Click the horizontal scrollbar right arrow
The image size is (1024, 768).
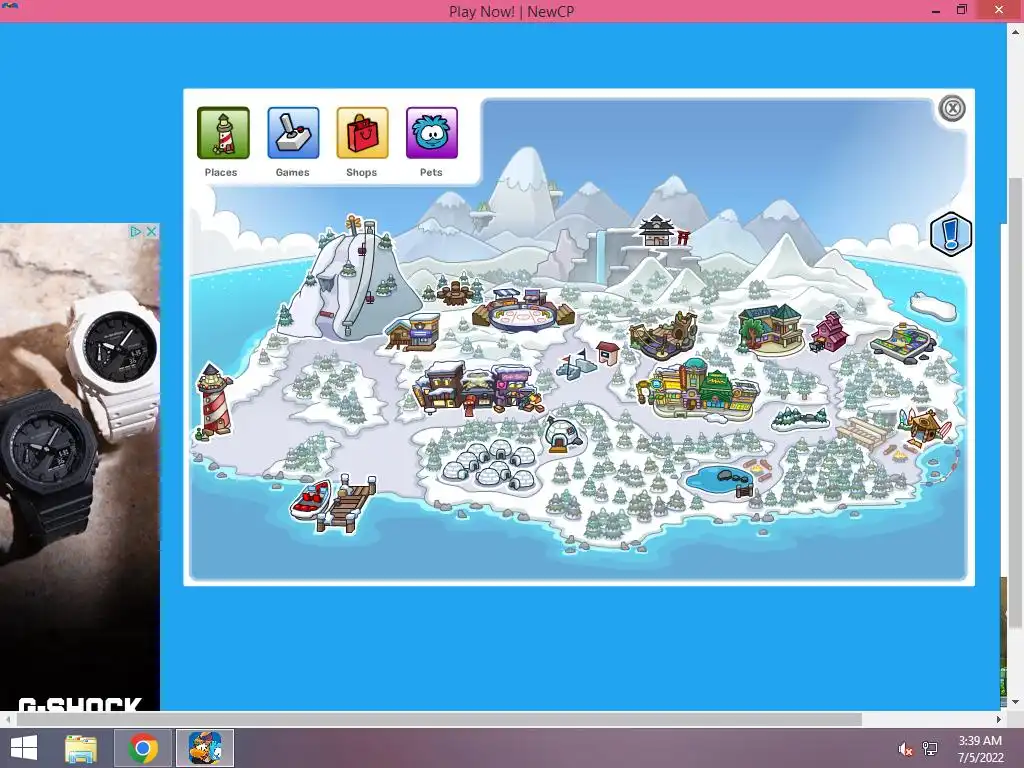(999, 719)
